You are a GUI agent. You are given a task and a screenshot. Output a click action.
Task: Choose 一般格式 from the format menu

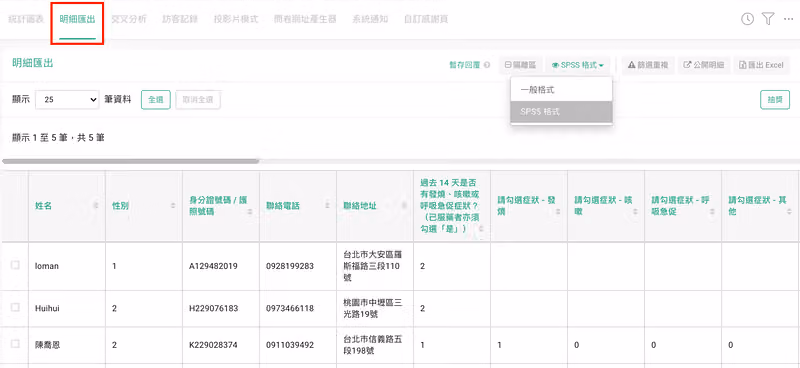pos(561,90)
